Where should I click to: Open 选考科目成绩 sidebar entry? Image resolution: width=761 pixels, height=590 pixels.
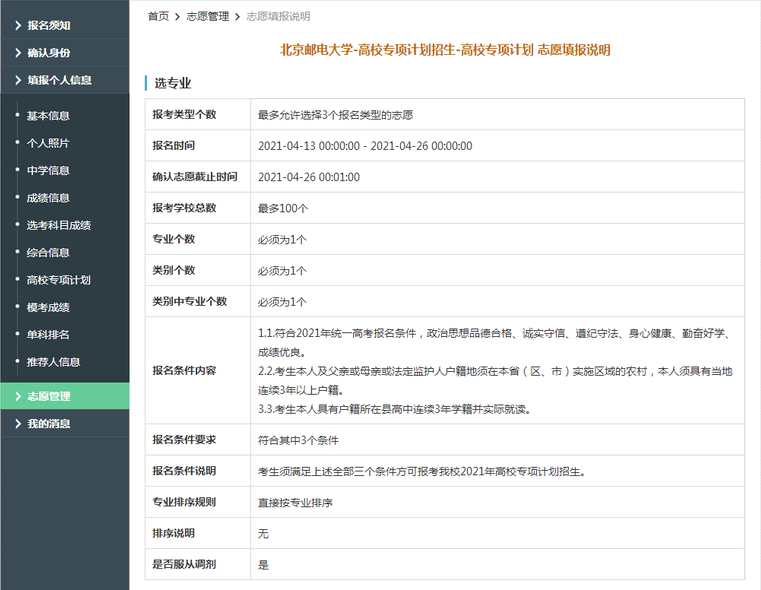click(x=58, y=225)
